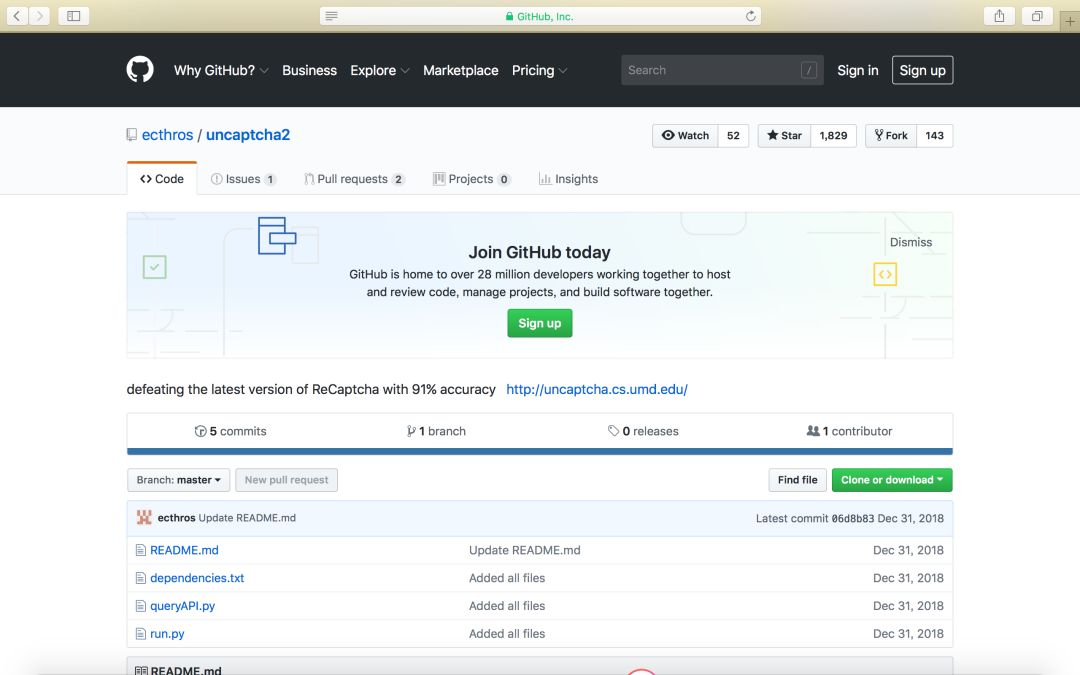Viewport: 1080px width, 675px height.
Task: Click ecthros author name in commit row
Action: [176, 517]
